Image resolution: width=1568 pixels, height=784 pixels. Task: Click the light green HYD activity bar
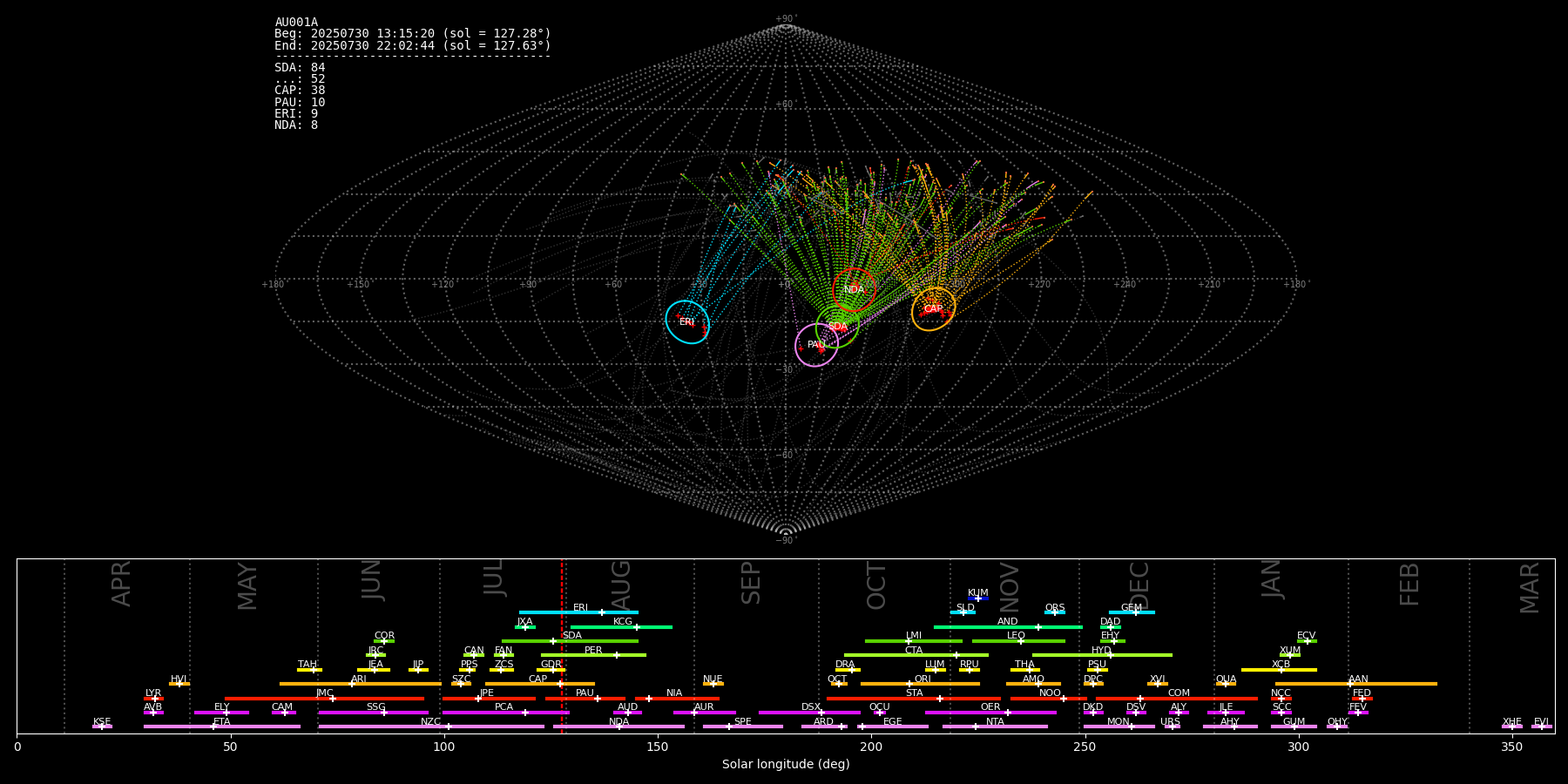[1102, 655]
